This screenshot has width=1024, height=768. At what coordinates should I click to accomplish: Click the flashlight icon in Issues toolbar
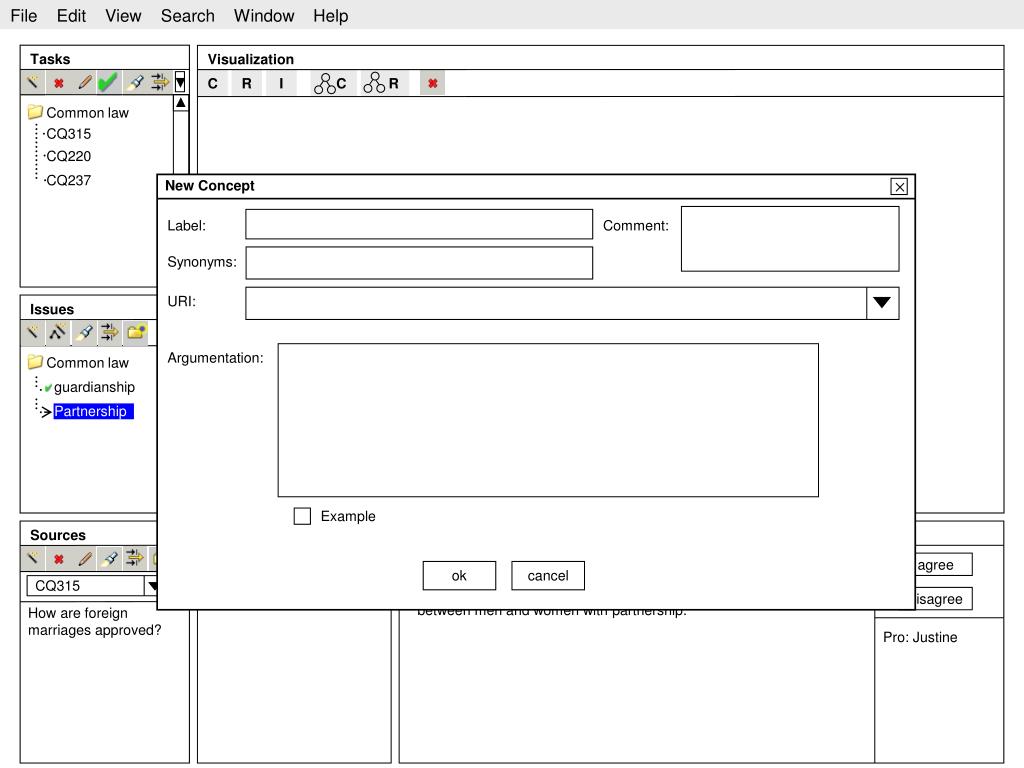click(x=84, y=332)
